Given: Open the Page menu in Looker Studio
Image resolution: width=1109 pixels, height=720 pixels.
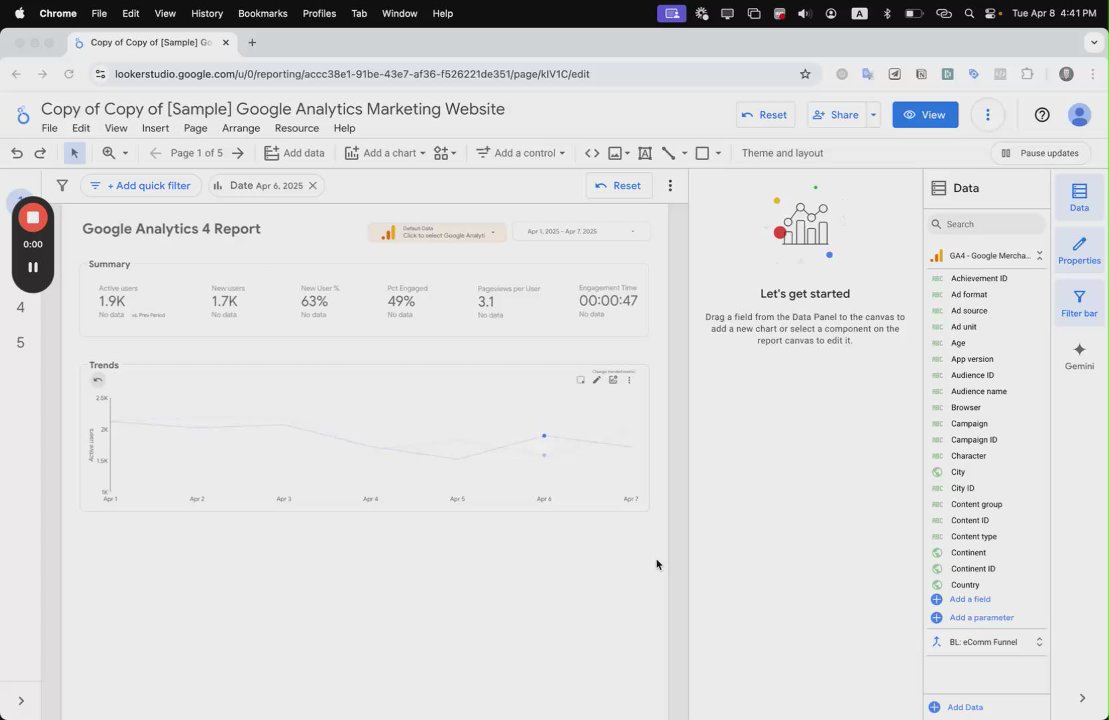Looking at the screenshot, I should (x=195, y=128).
